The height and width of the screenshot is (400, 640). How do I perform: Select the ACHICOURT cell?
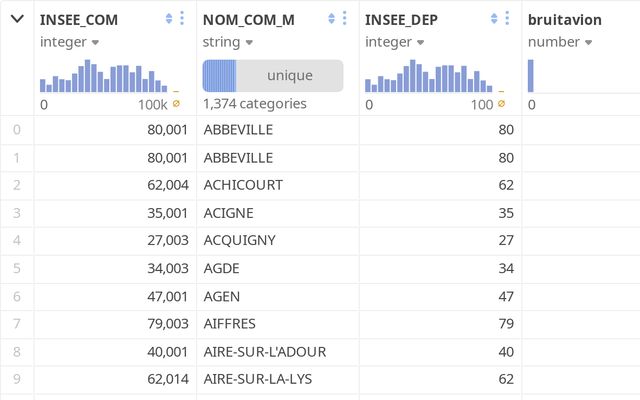click(243, 185)
